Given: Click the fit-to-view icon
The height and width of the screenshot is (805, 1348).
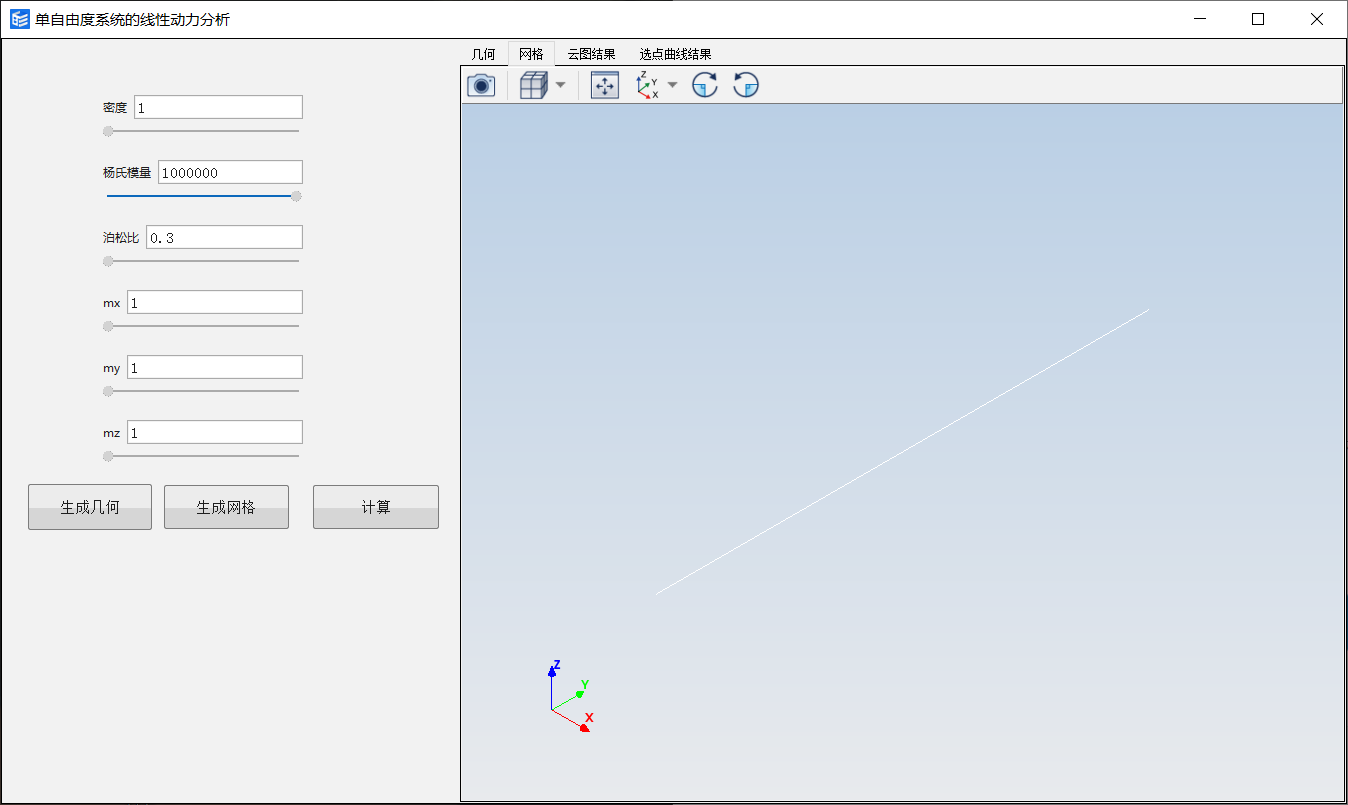Looking at the screenshot, I should [604, 86].
